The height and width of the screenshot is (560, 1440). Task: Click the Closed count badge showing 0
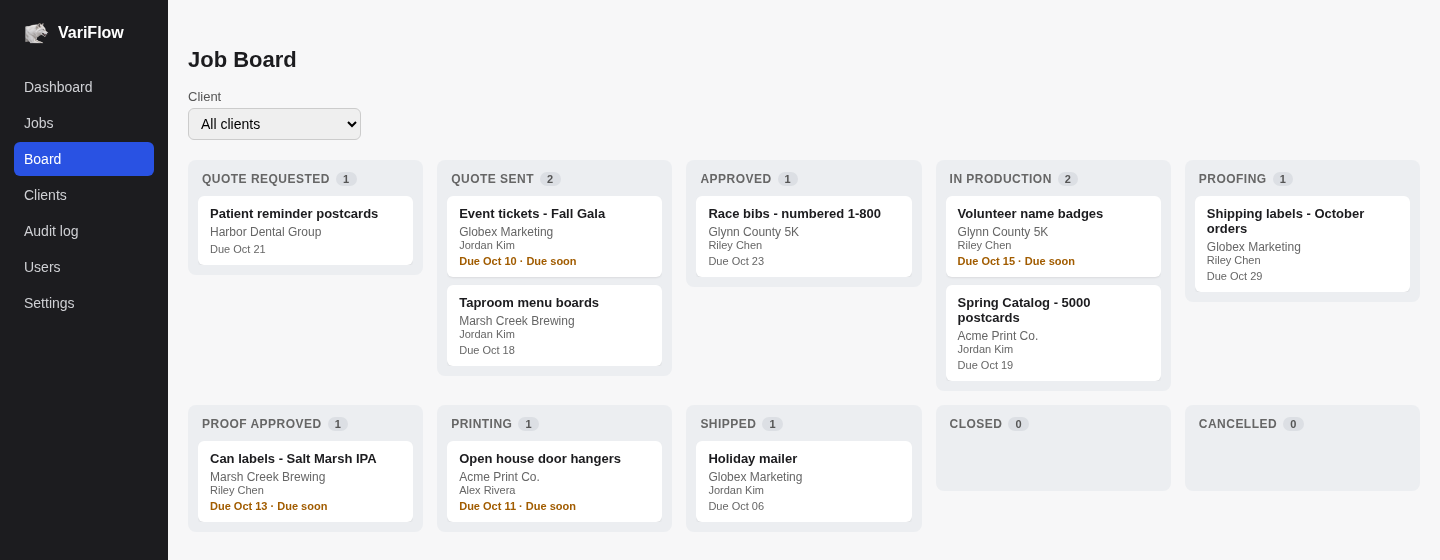1018,424
